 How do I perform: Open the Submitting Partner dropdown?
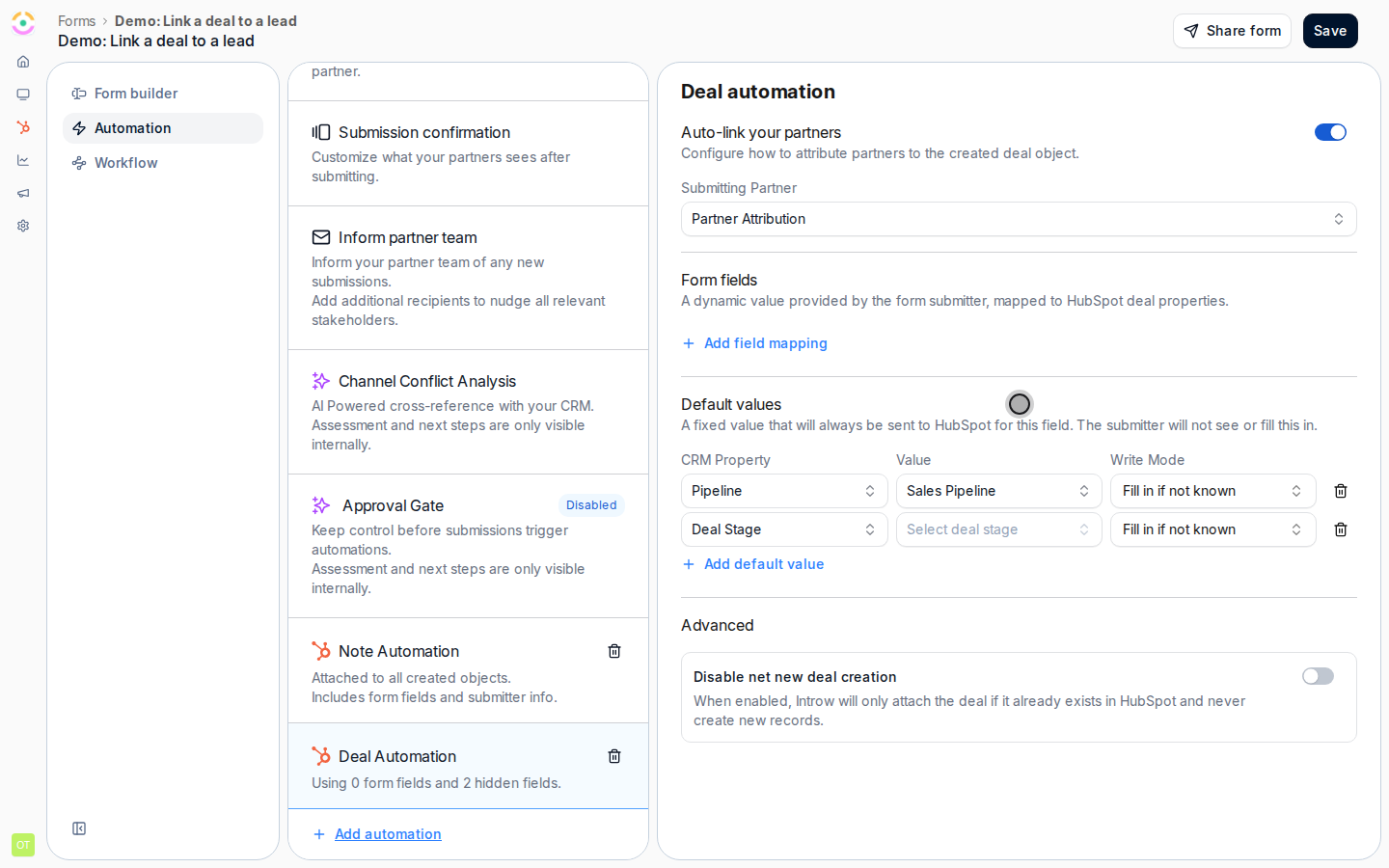1019,219
